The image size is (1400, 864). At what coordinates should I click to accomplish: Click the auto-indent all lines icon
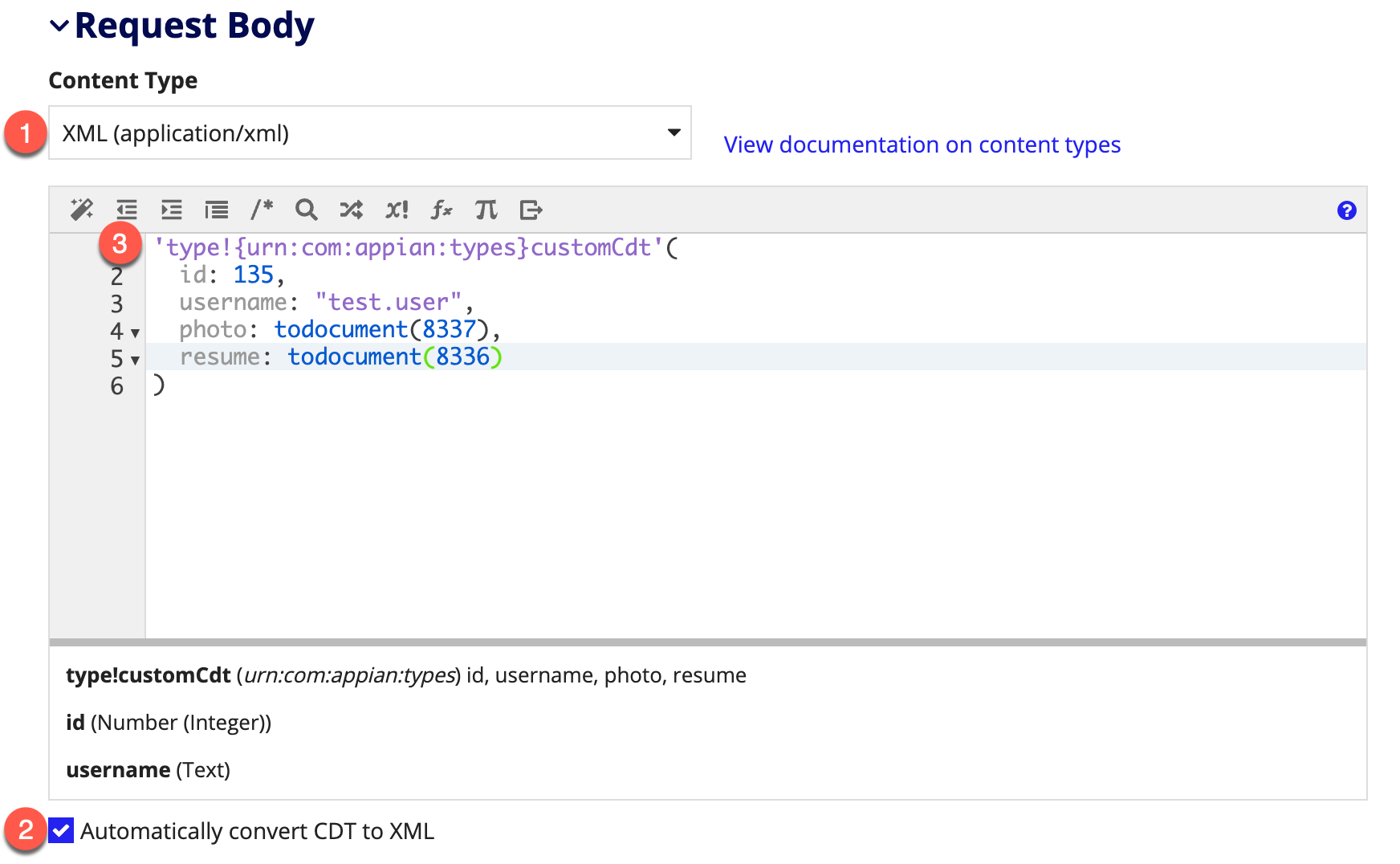(x=217, y=210)
